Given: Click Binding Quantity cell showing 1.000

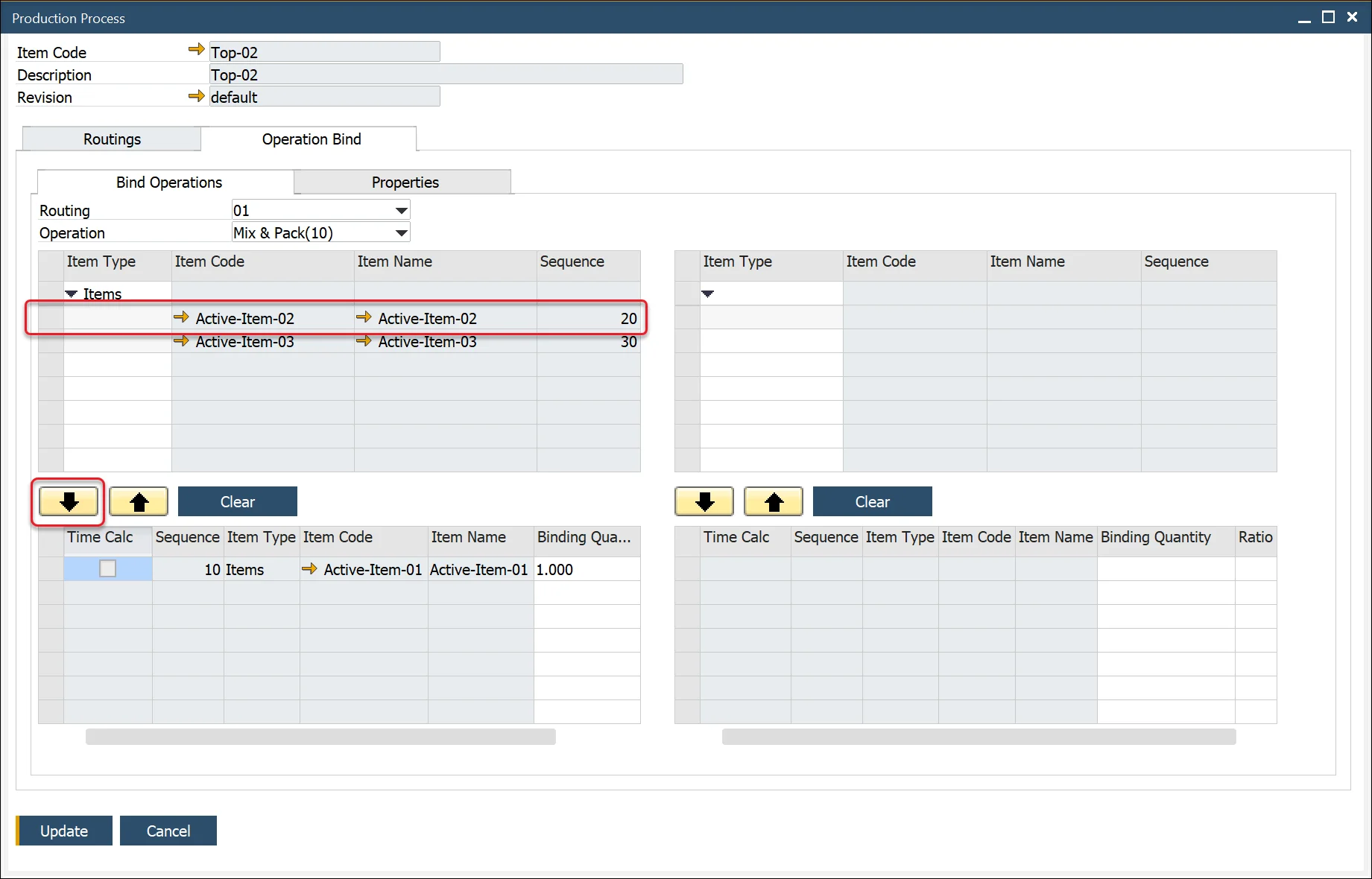Looking at the screenshot, I should [x=586, y=570].
